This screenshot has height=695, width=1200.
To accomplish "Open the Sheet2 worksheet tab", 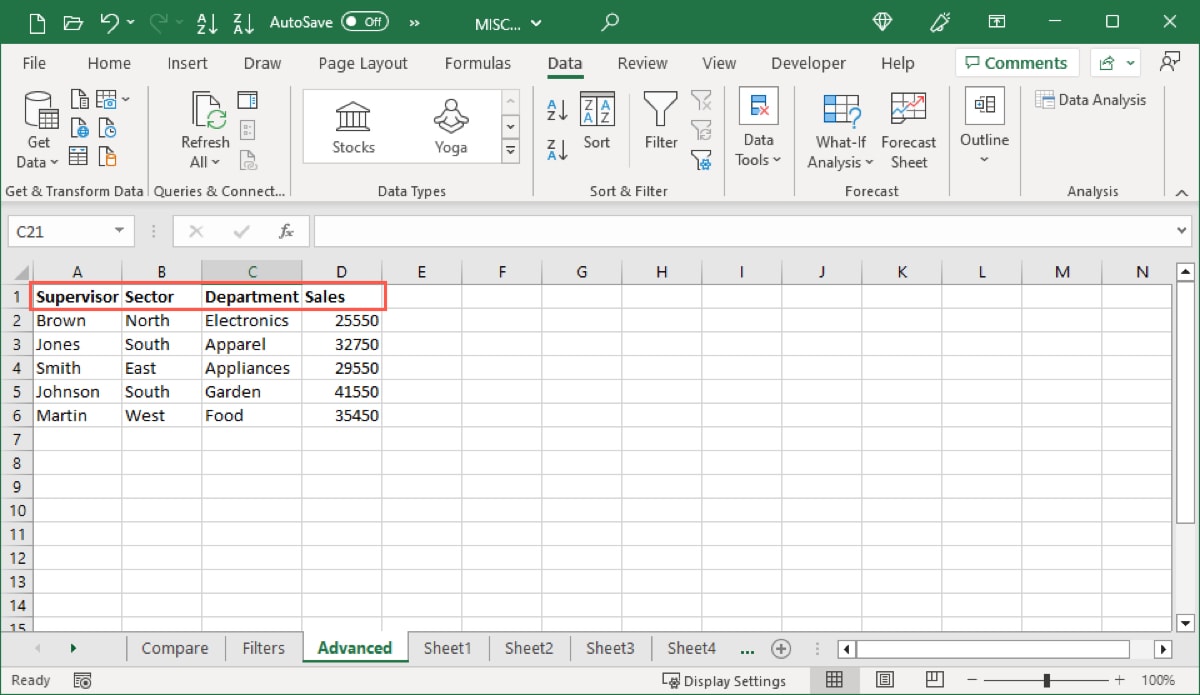I will tap(529, 648).
